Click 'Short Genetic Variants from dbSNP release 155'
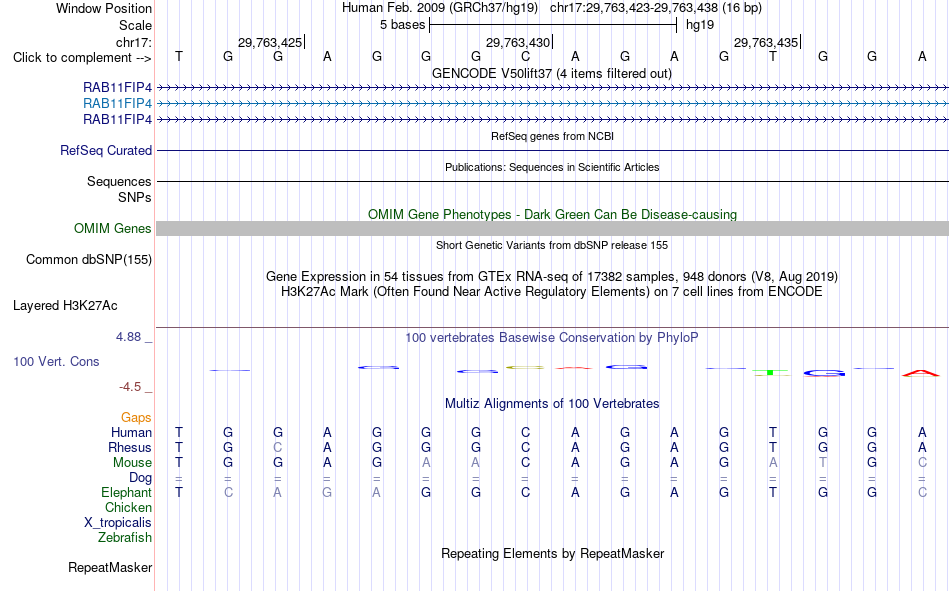 (552, 245)
